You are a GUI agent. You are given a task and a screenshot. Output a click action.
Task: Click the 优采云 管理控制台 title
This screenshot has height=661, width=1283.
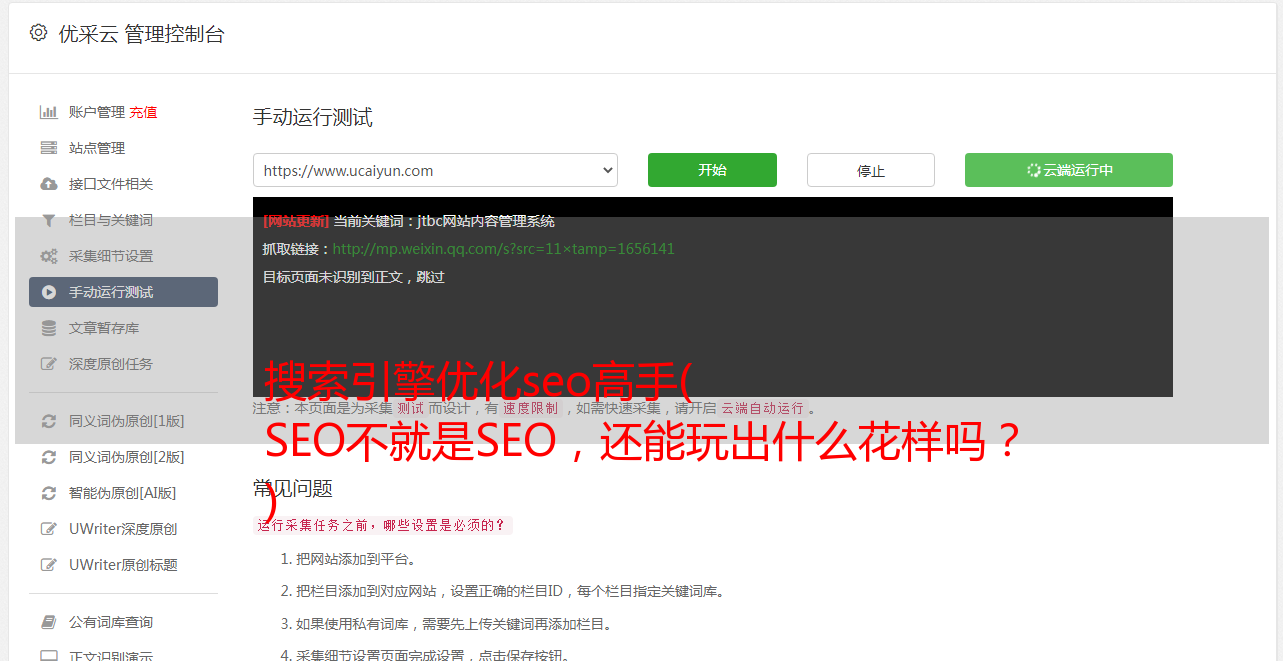(141, 34)
